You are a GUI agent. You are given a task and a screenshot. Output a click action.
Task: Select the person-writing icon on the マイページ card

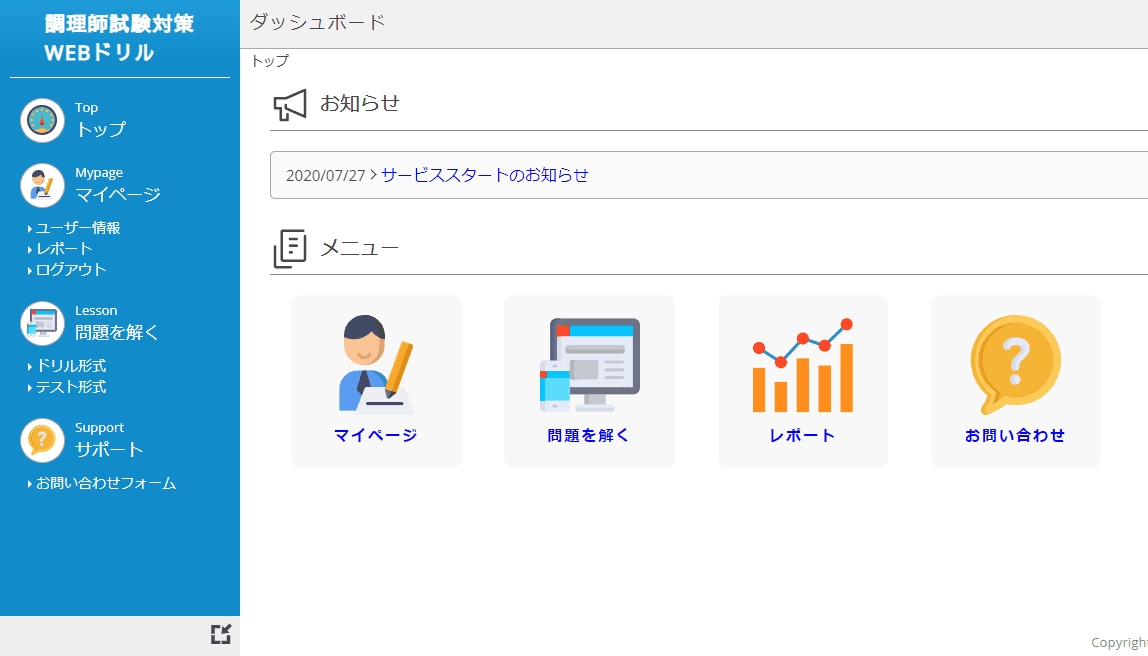(376, 363)
